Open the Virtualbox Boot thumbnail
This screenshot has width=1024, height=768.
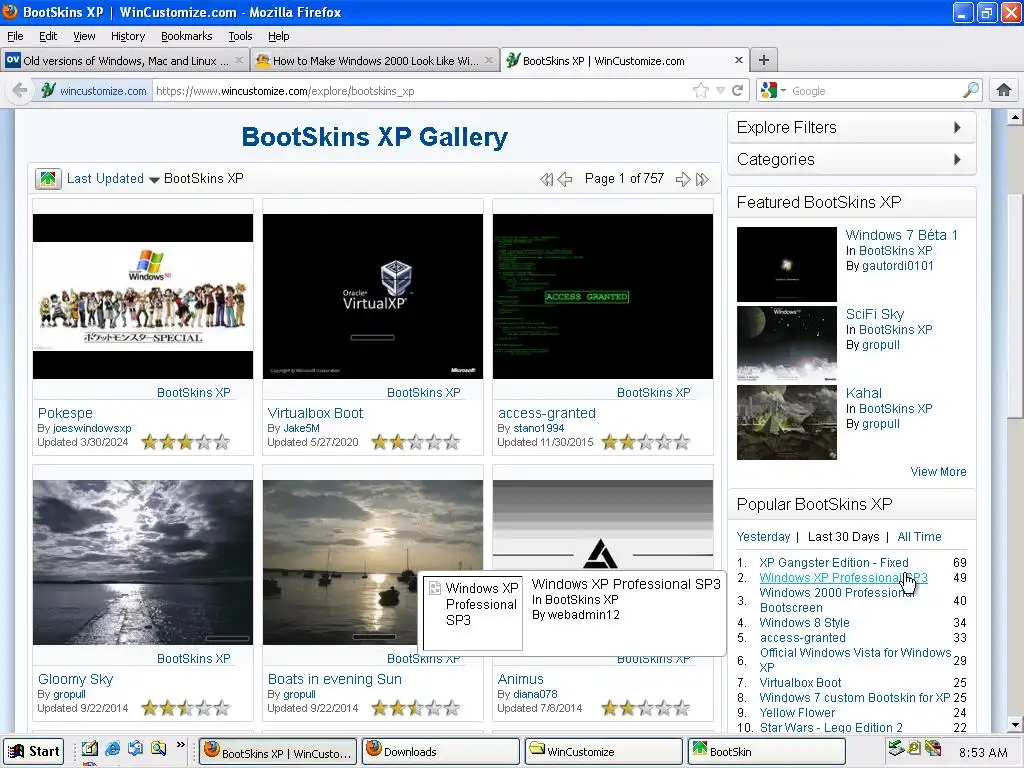(373, 296)
